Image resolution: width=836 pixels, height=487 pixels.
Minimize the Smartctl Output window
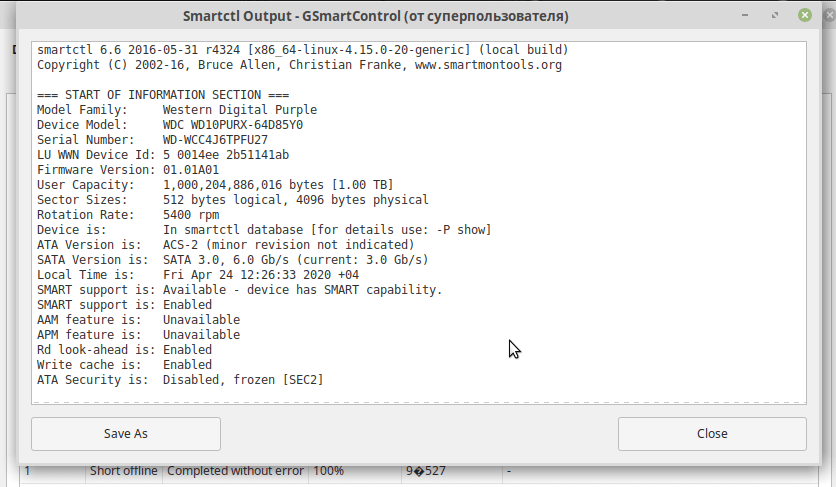745,15
